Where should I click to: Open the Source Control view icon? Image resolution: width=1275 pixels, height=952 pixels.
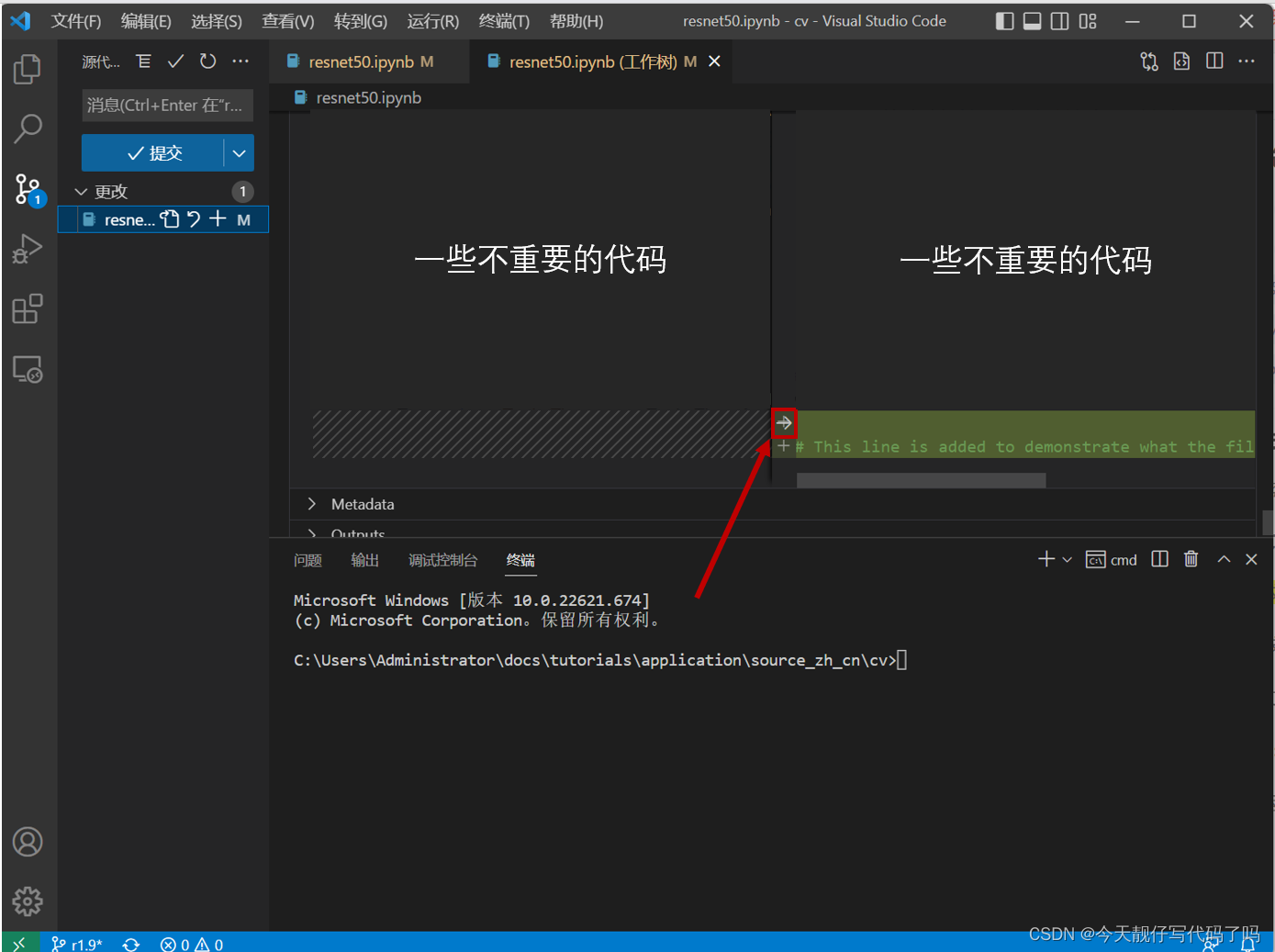28,190
